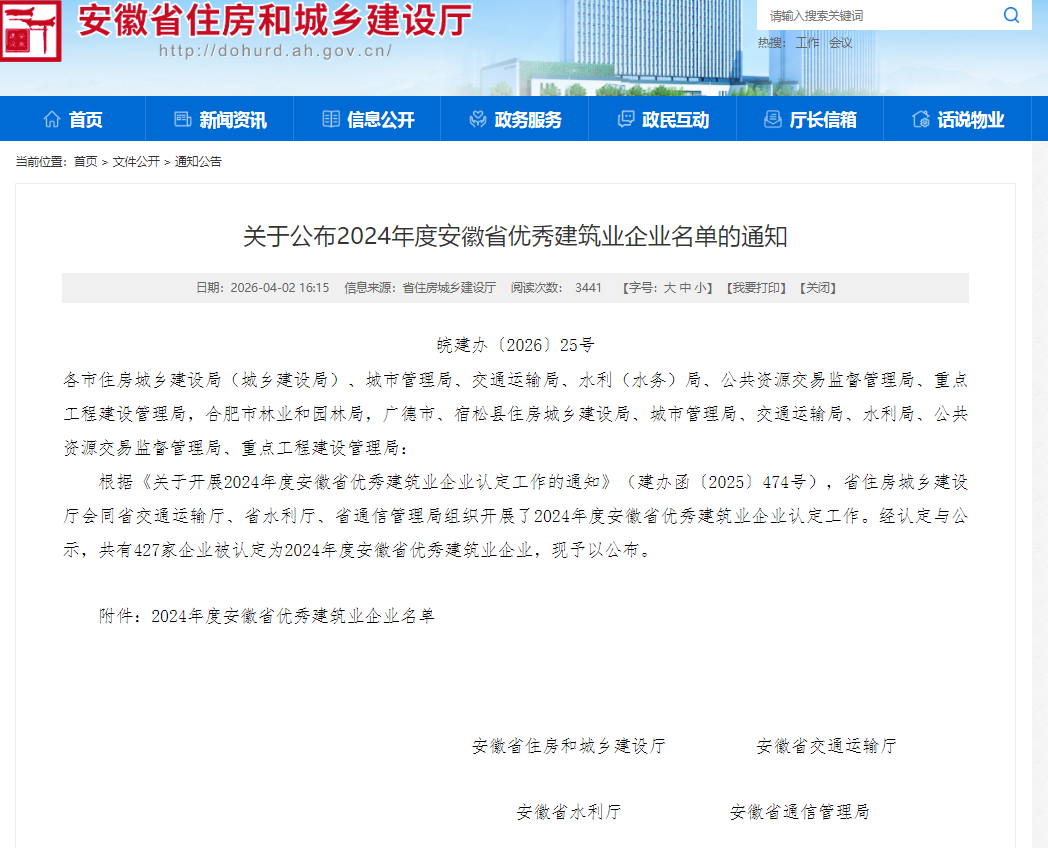Image resolution: width=1048 pixels, height=848 pixels.
Task: Click the home icon beside 首页
Action: pos(52,120)
